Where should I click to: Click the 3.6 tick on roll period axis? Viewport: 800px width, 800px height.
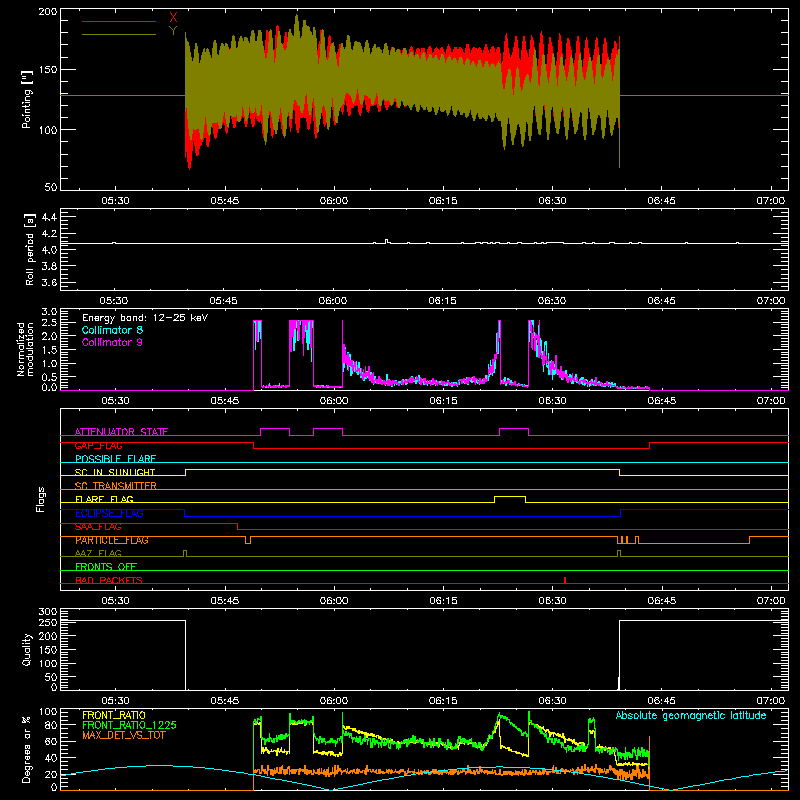click(x=49, y=282)
